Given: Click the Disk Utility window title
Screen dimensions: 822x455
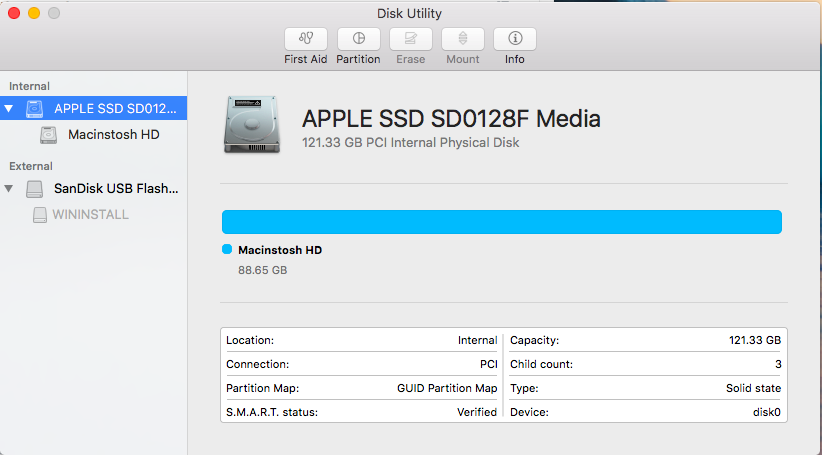Looking at the screenshot, I should [x=409, y=14].
